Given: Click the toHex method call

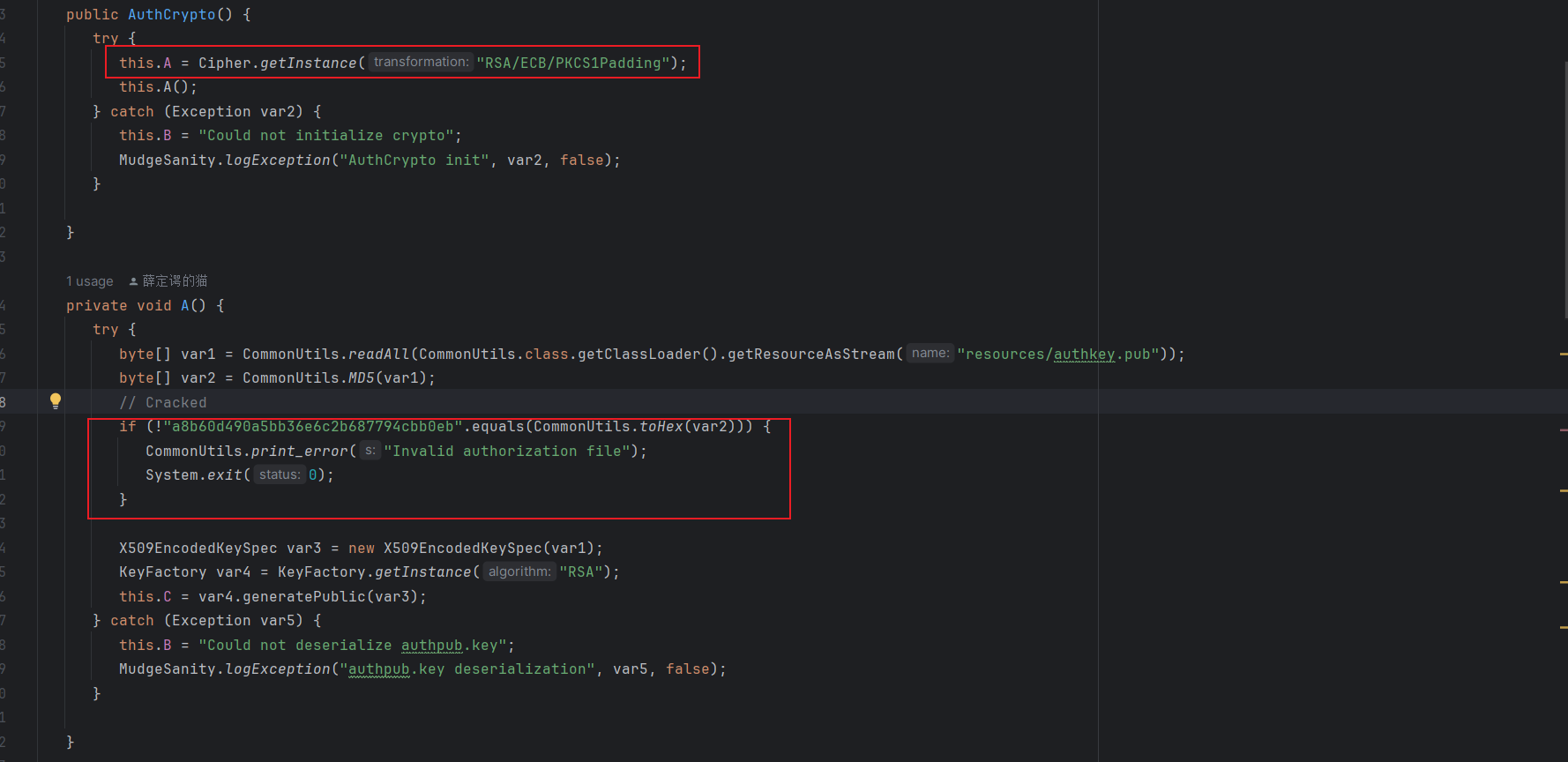Looking at the screenshot, I should coord(661,427).
